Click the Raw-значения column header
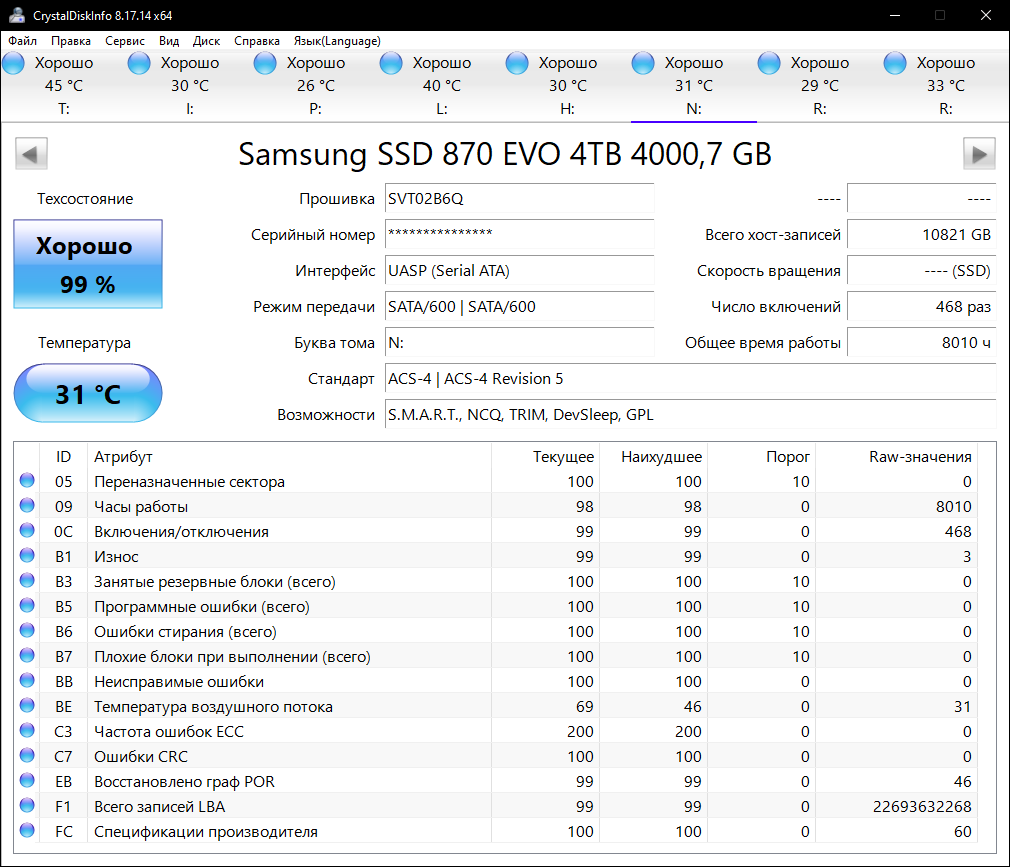 (920, 457)
